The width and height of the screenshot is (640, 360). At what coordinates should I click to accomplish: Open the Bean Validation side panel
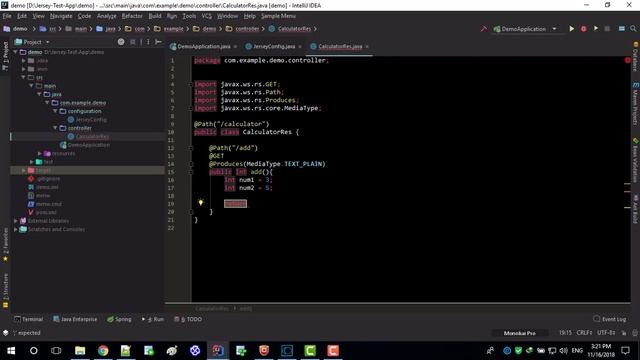point(636,160)
